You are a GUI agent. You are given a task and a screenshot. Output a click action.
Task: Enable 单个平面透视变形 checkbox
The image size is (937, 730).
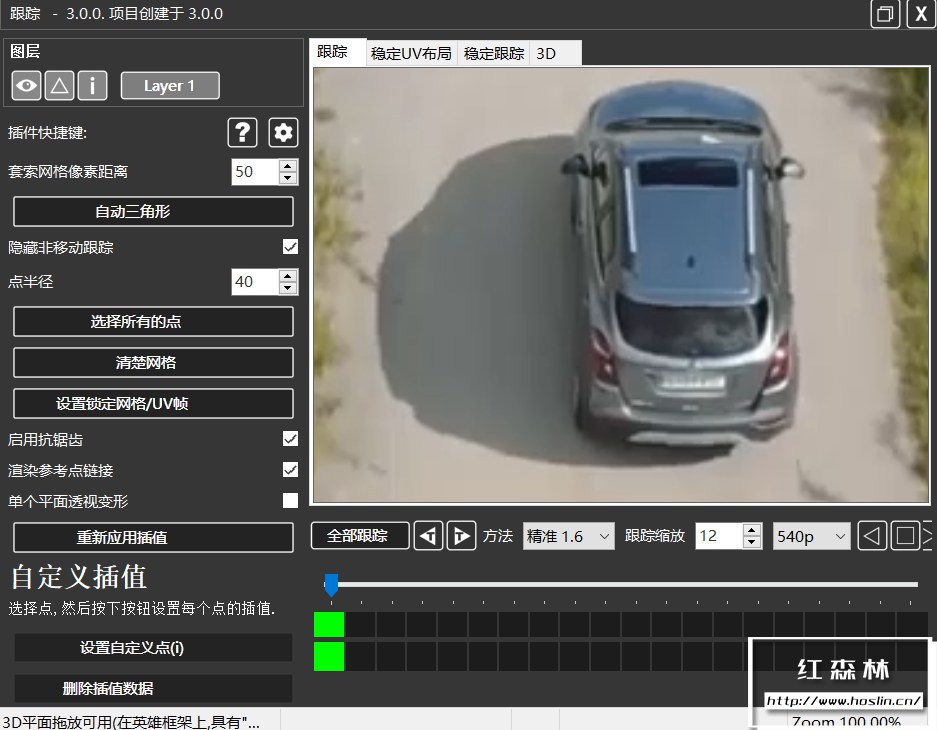[x=290, y=500]
